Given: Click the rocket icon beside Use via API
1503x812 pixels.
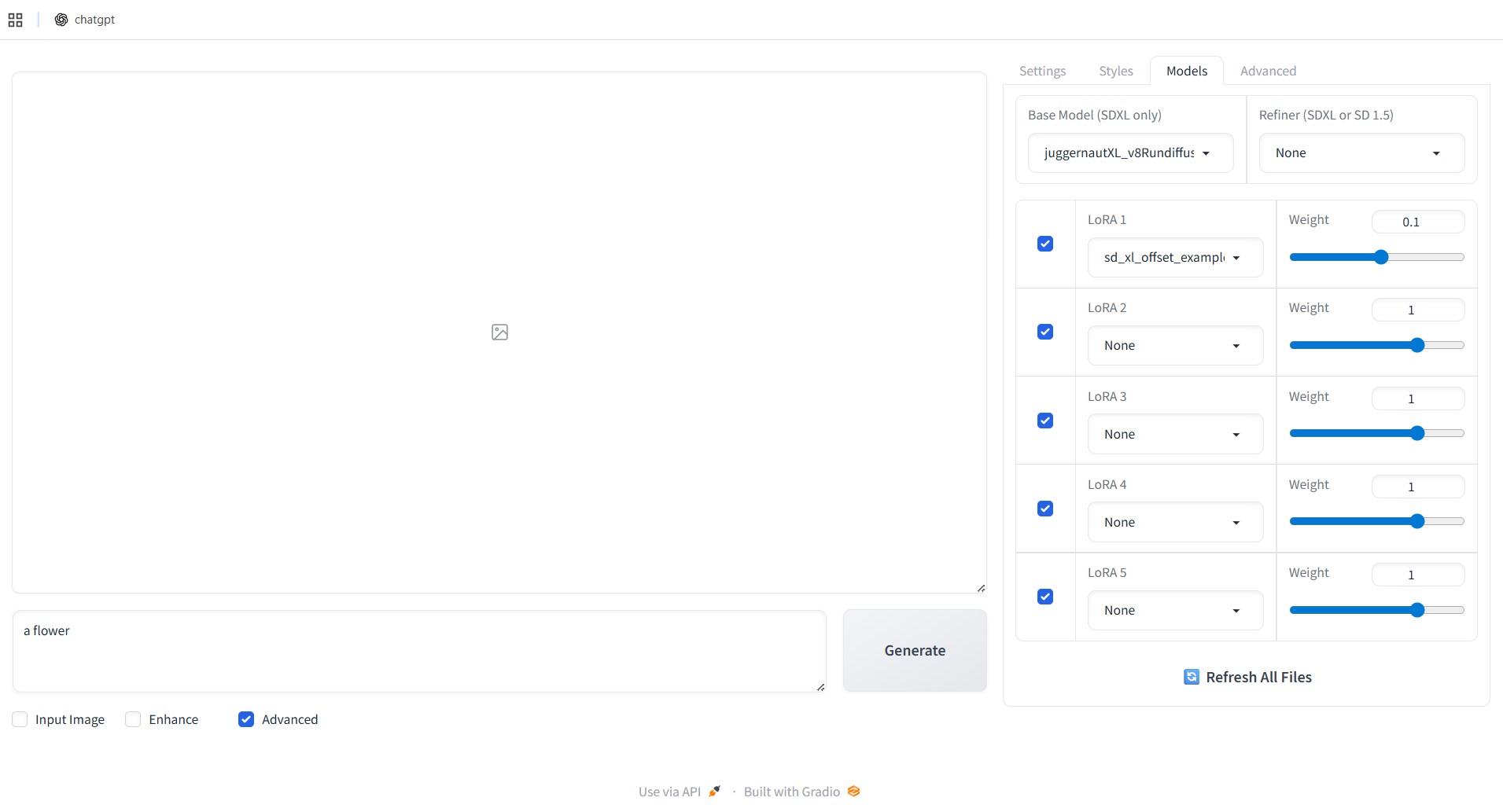Looking at the screenshot, I should click(714, 792).
